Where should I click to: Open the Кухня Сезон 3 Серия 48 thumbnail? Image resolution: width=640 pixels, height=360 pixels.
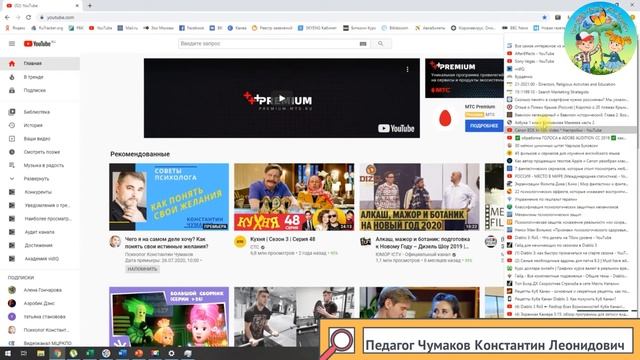point(294,197)
